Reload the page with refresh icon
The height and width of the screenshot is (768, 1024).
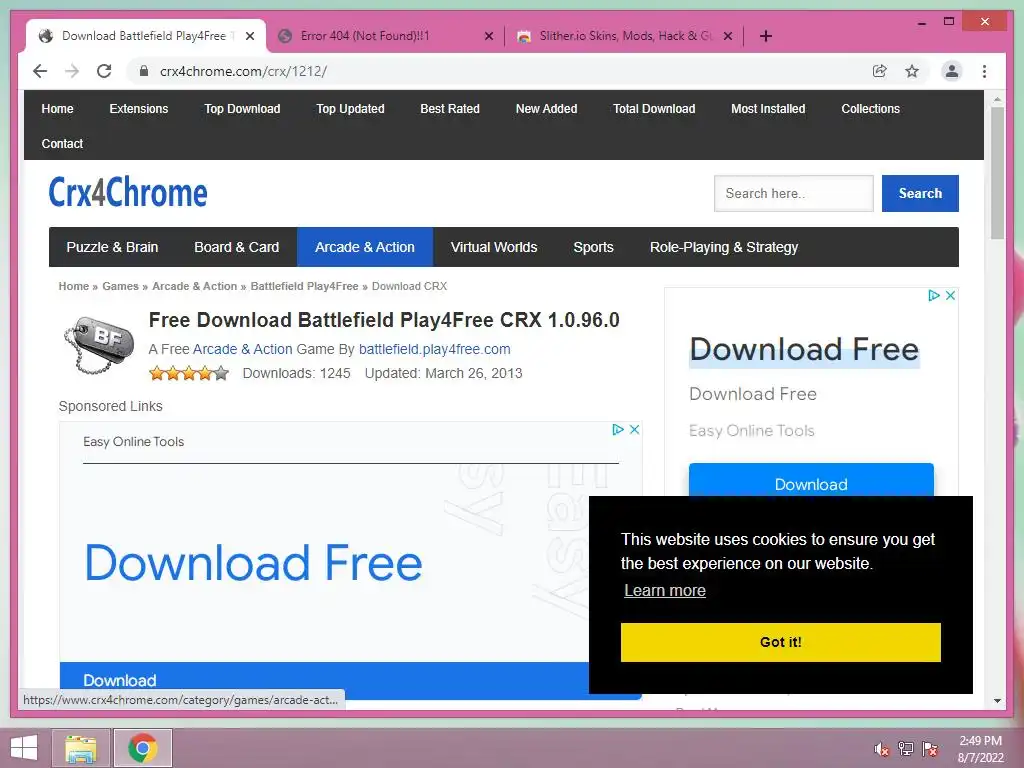[x=104, y=71]
